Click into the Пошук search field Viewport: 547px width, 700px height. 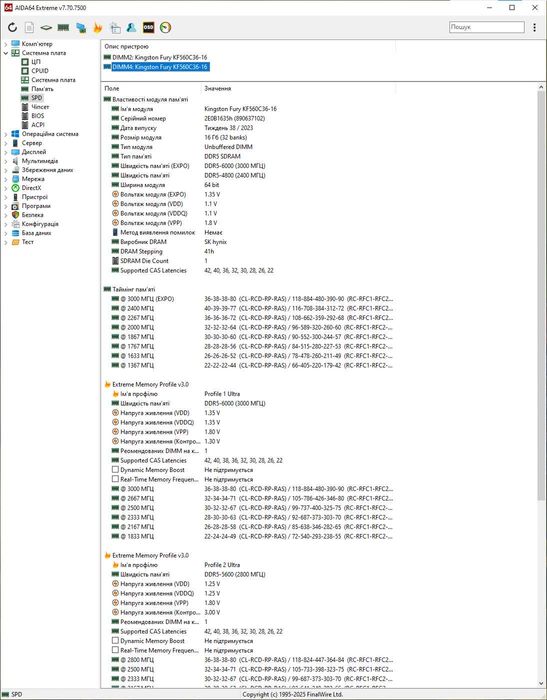(487, 27)
